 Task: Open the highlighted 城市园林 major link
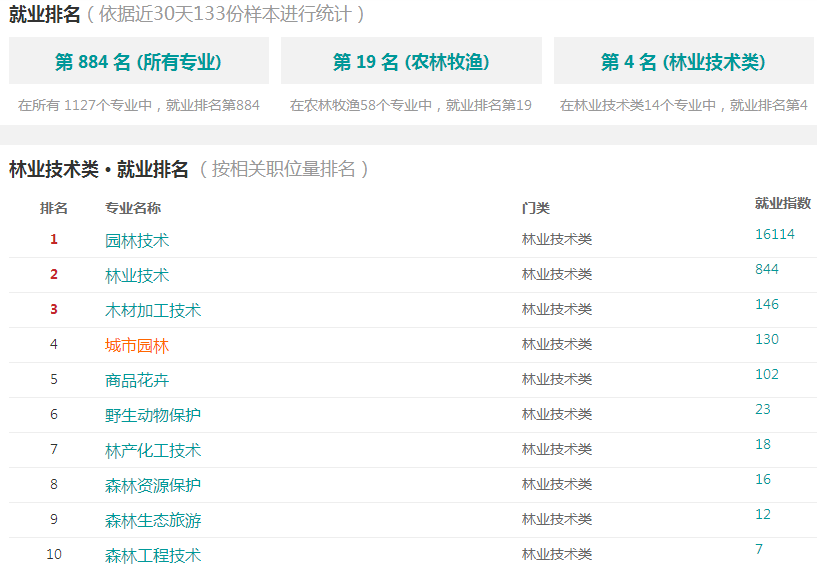(137, 345)
